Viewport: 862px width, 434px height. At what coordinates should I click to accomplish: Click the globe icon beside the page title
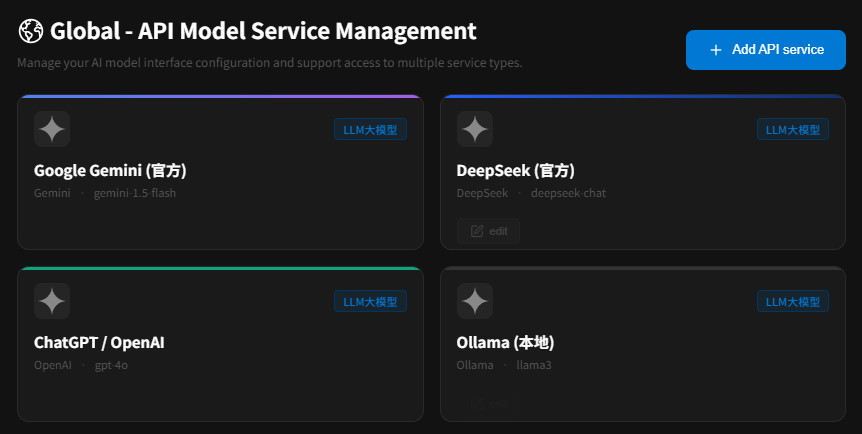click(30, 31)
